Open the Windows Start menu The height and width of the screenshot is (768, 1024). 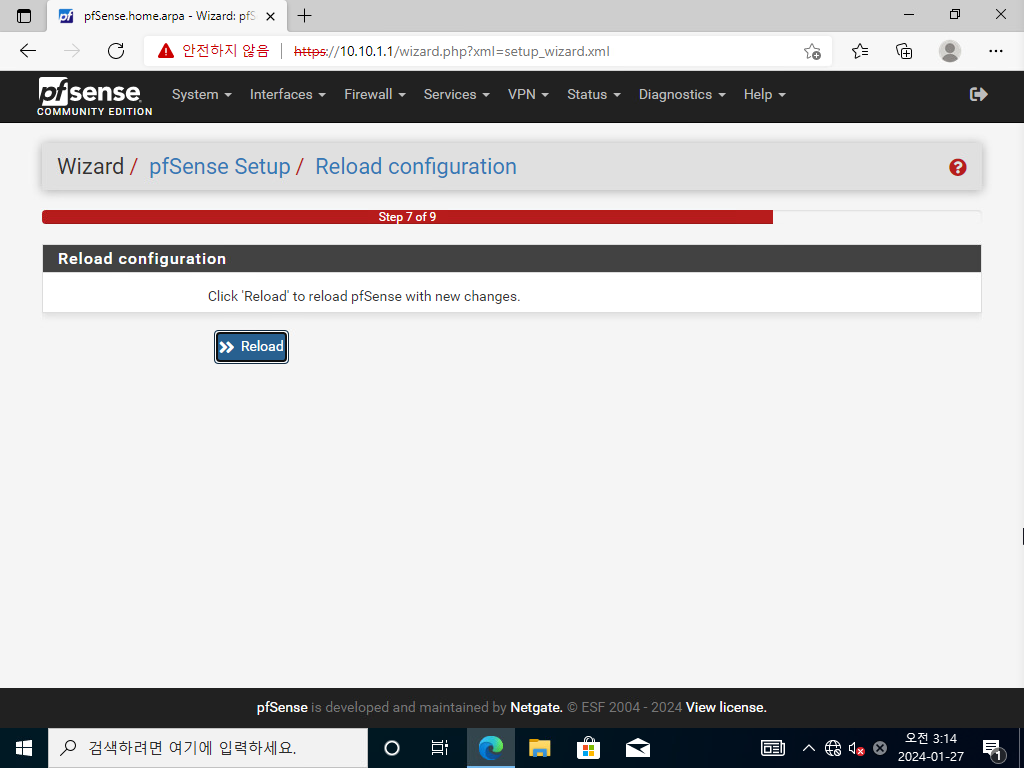pos(24,748)
